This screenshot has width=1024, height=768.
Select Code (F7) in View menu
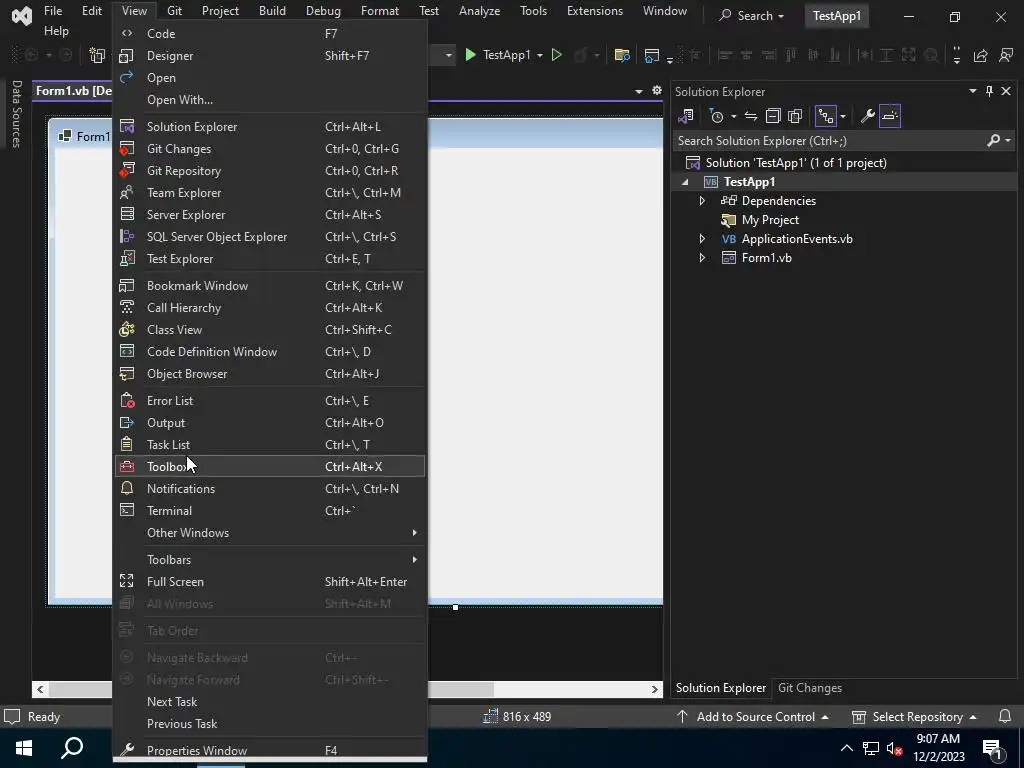[270, 33]
